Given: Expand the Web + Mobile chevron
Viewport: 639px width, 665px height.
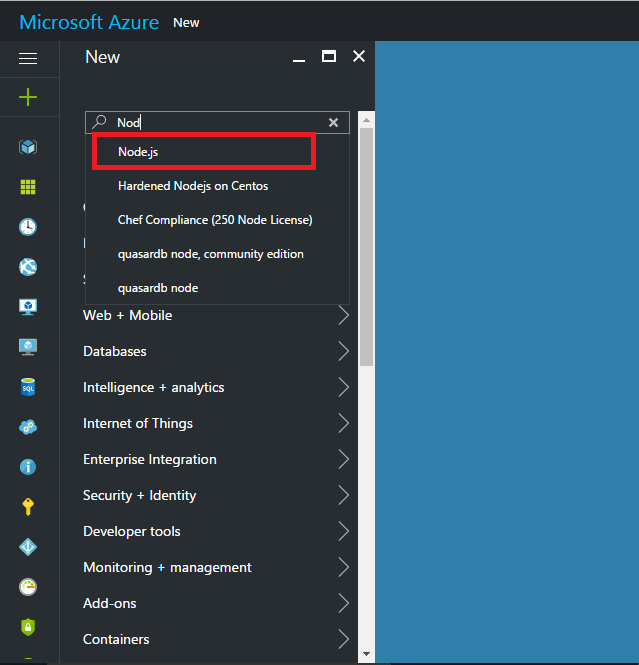Looking at the screenshot, I should click(344, 315).
